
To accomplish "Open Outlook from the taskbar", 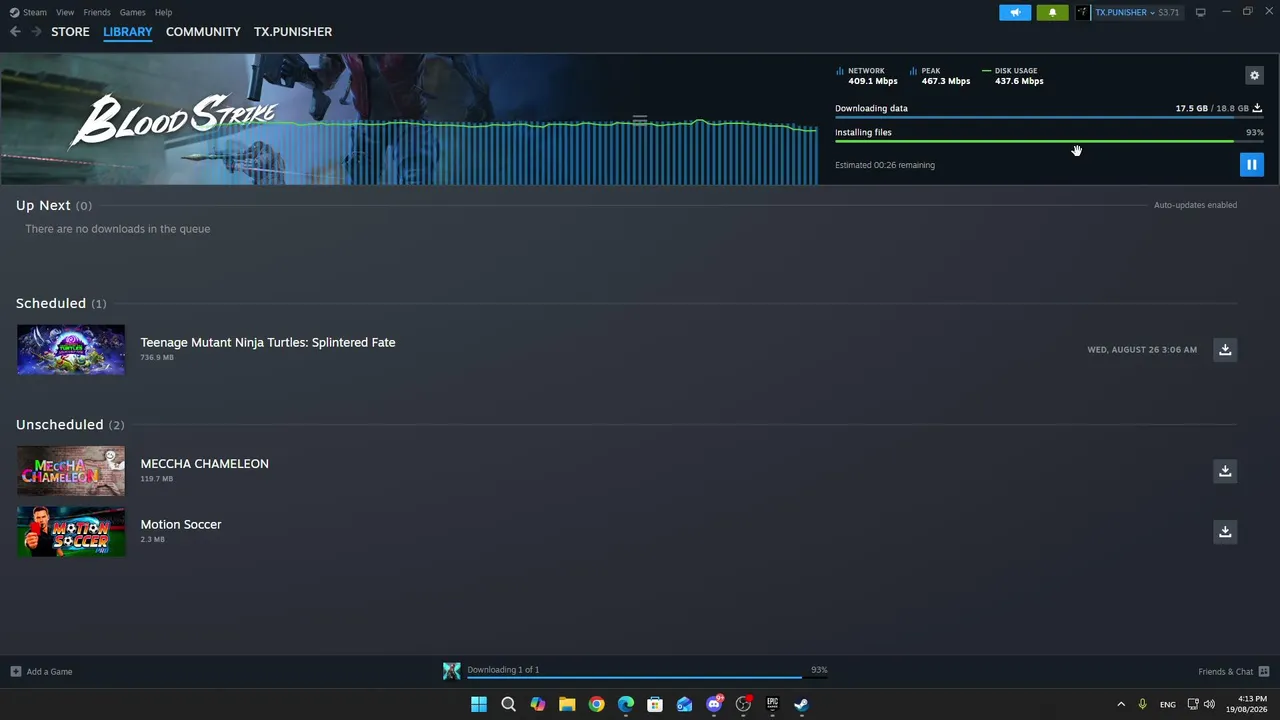I will click(685, 704).
